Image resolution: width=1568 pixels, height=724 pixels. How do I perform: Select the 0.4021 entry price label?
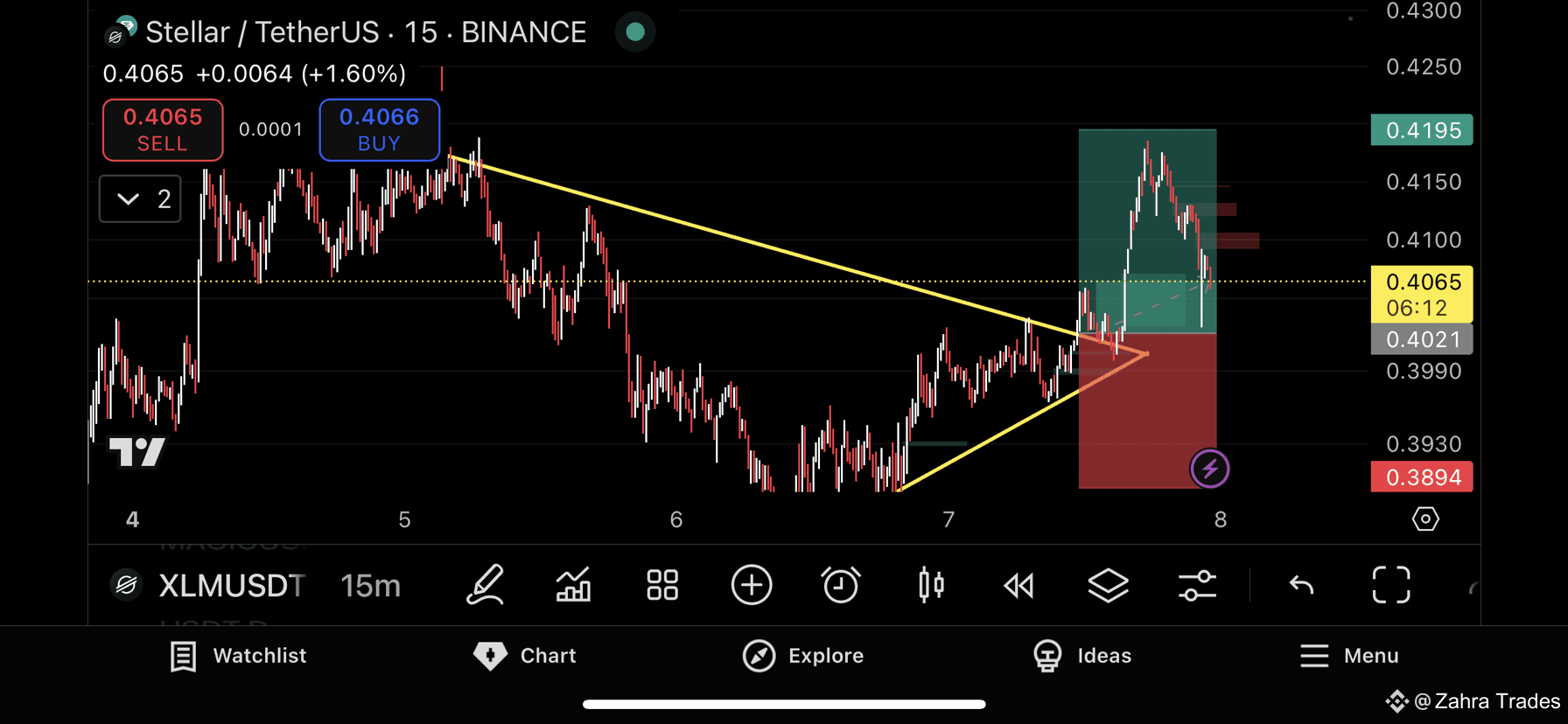1422,339
